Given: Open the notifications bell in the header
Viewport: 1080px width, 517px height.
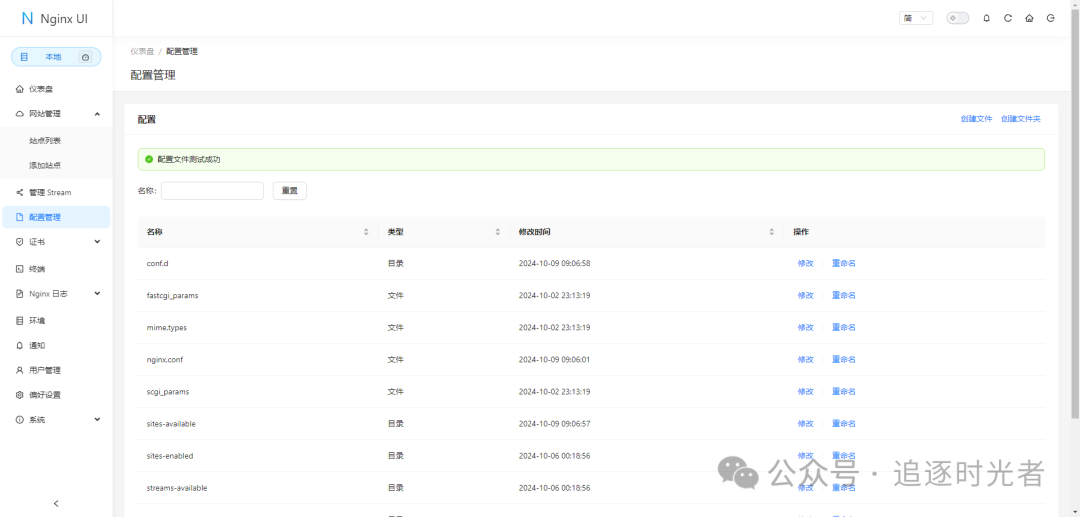Looking at the screenshot, I should pos(987,18).
